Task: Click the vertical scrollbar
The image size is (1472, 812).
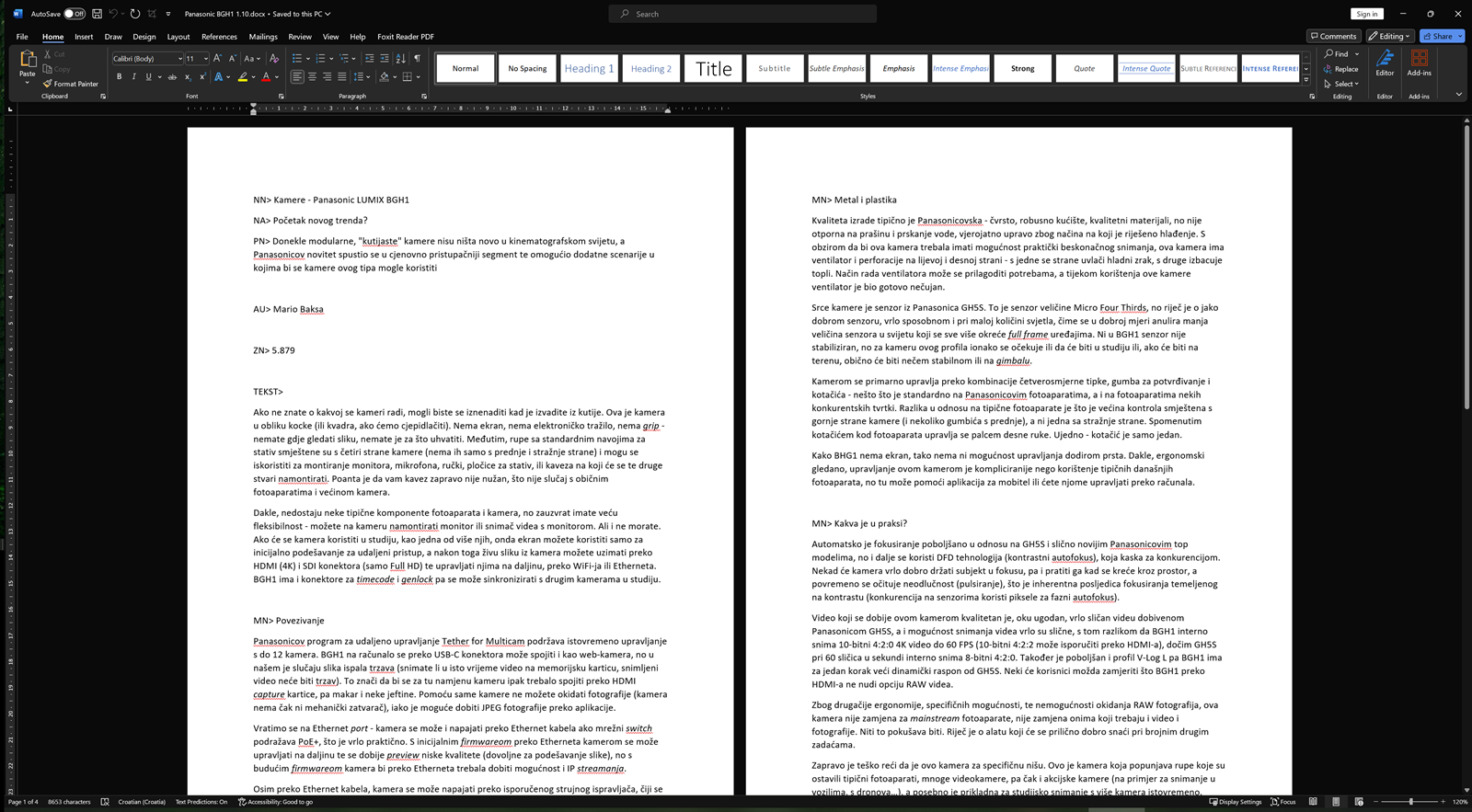Action: (x=1466, y=267)
